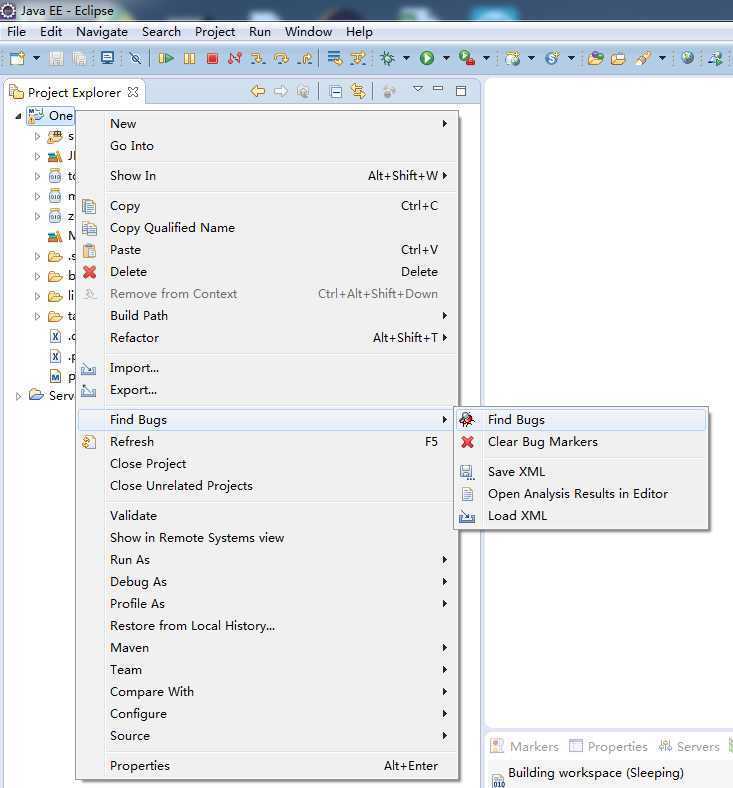The image size is (733, 788).
Task: Click the red Terminate toolbar icon
Action: (x=212, y=59)
